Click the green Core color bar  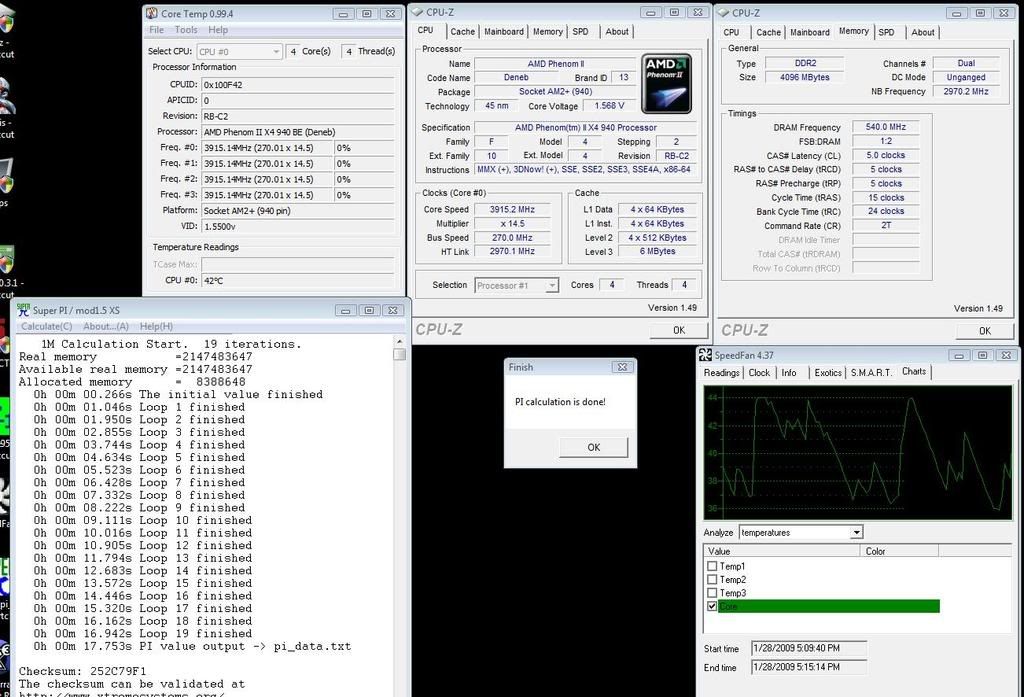829,606
